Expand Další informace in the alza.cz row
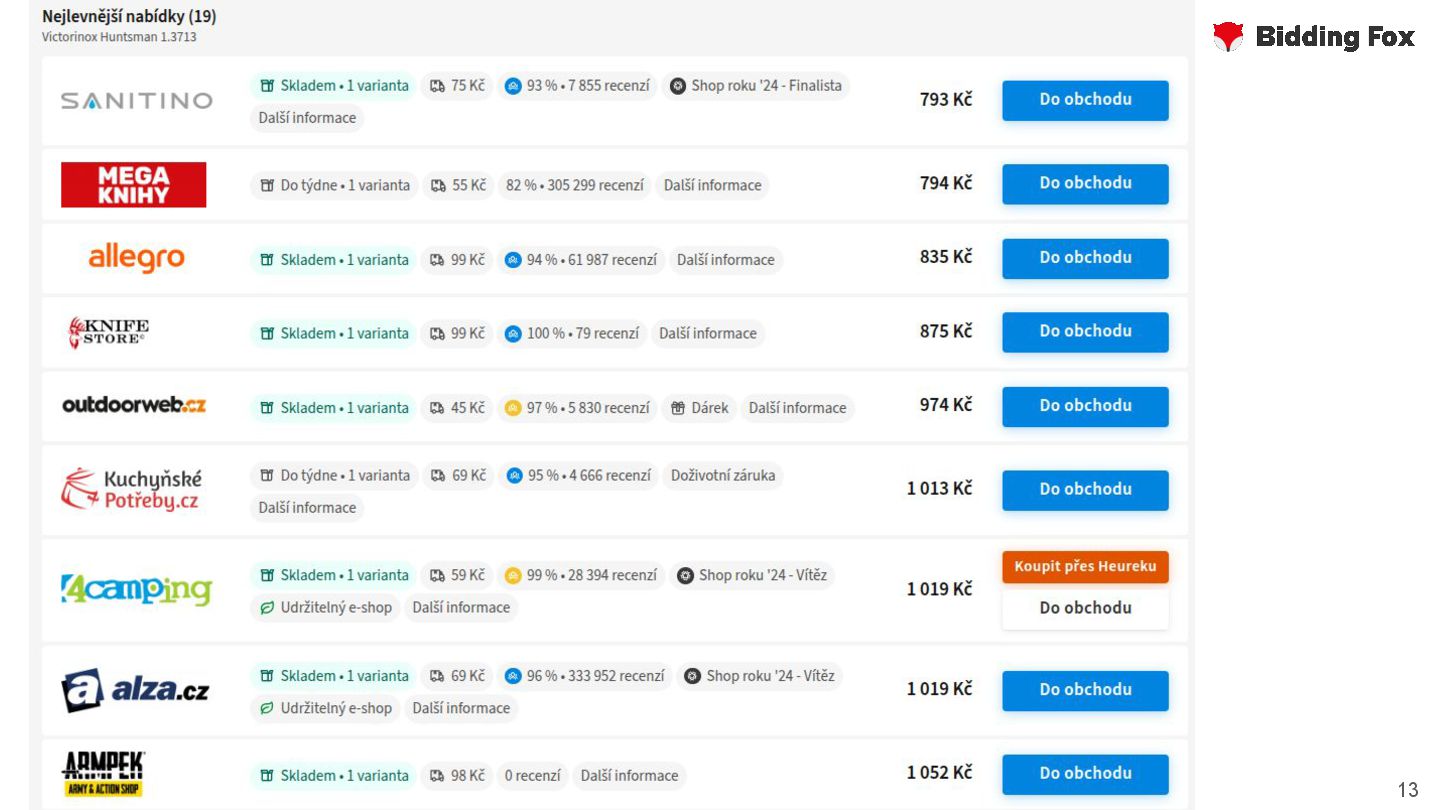The image size is (1440, 810). [x=461, y=708]
